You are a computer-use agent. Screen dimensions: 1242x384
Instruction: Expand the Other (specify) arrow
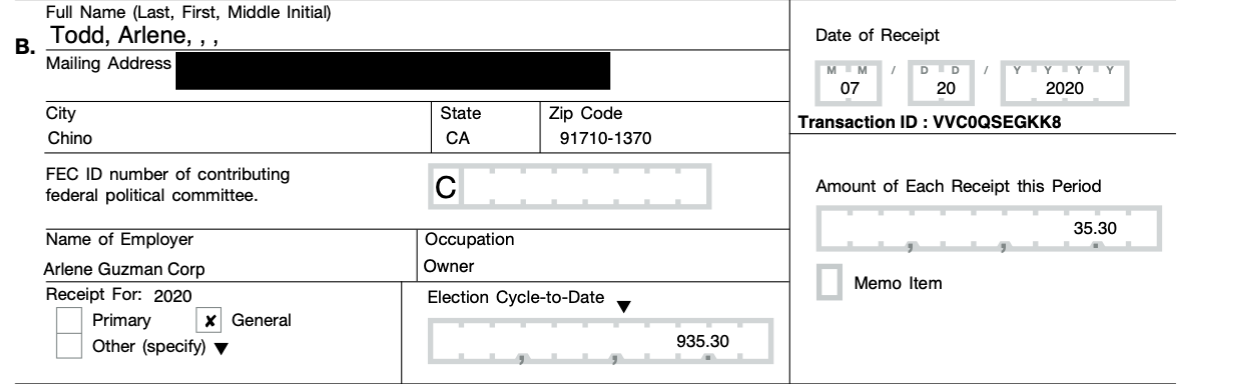221,348
